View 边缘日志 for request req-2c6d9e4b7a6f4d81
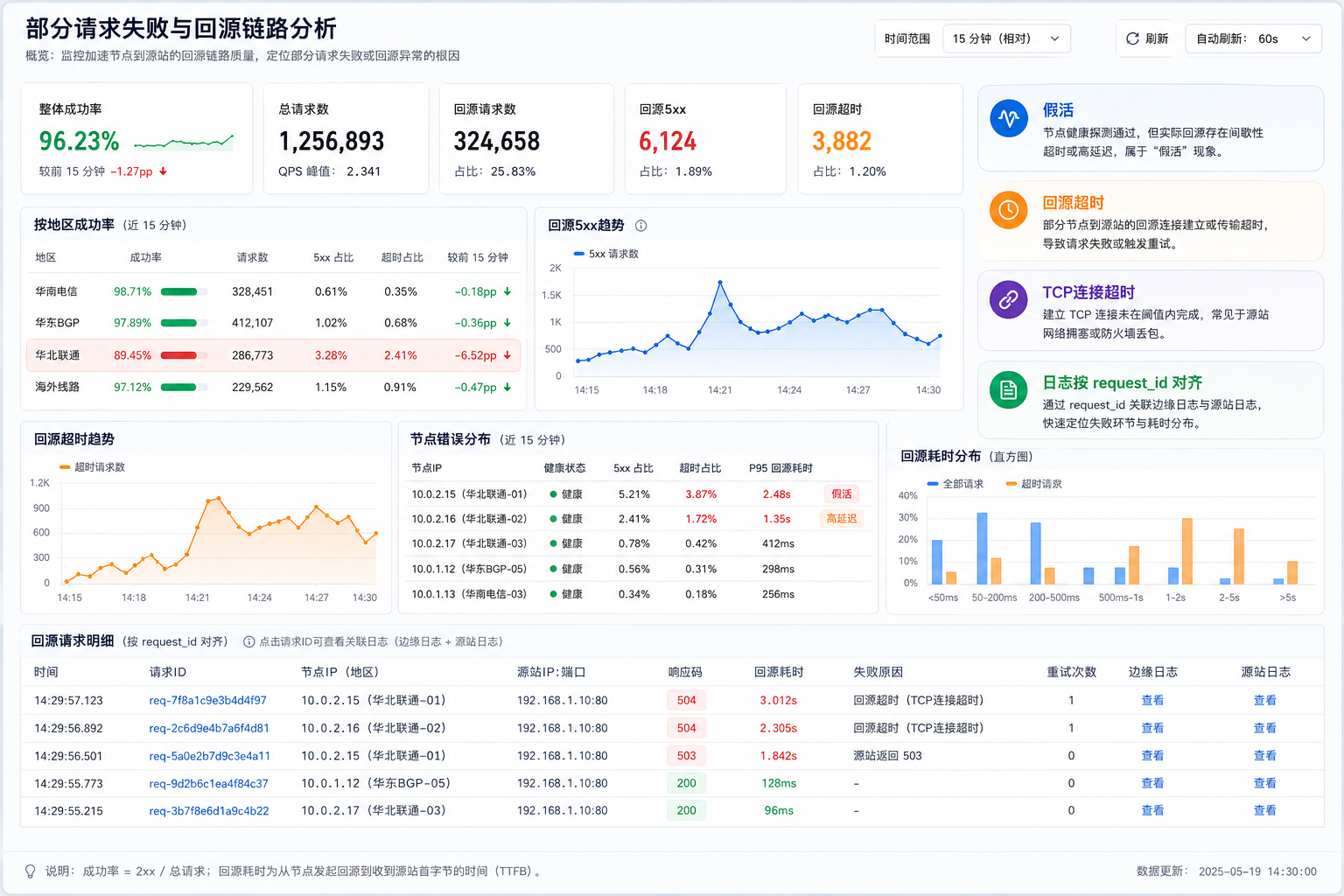This screenshot has width=1344, height=896. click(x=1152, y=728)
